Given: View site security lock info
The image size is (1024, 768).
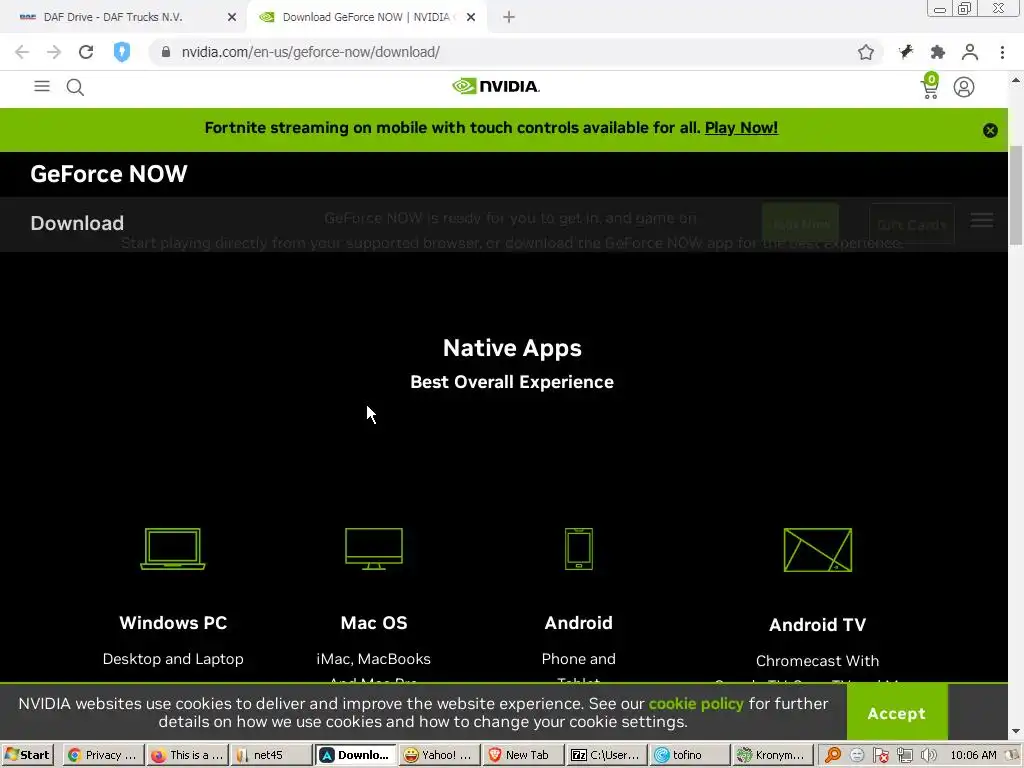Looking at the screenshot, I should pyautogui.click(x=166, y=52).
